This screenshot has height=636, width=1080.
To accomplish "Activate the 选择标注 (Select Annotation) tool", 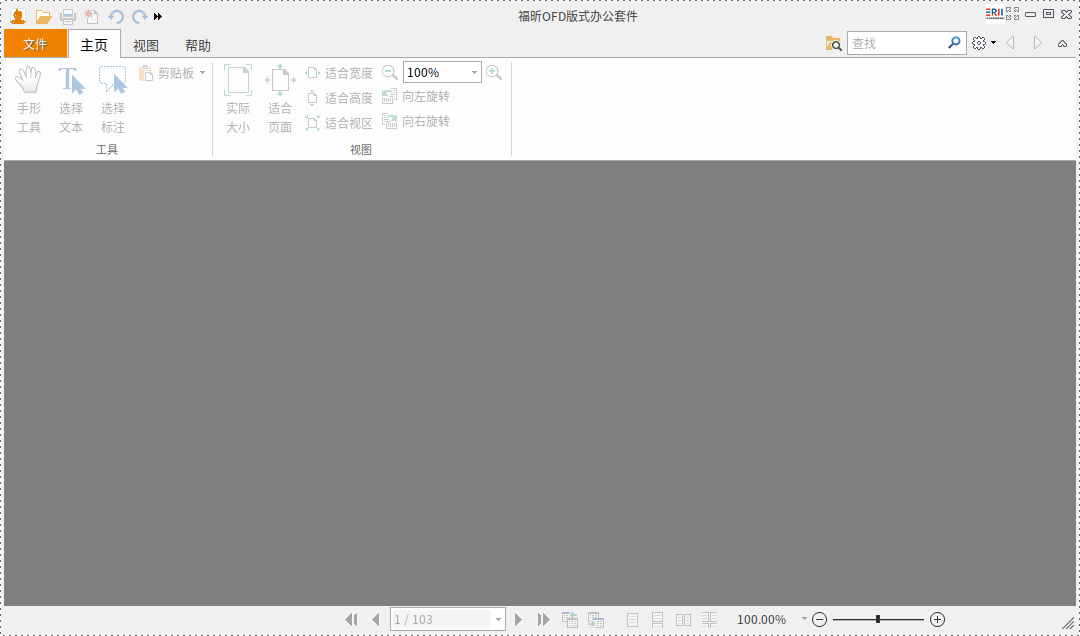I will click(112, 97).
